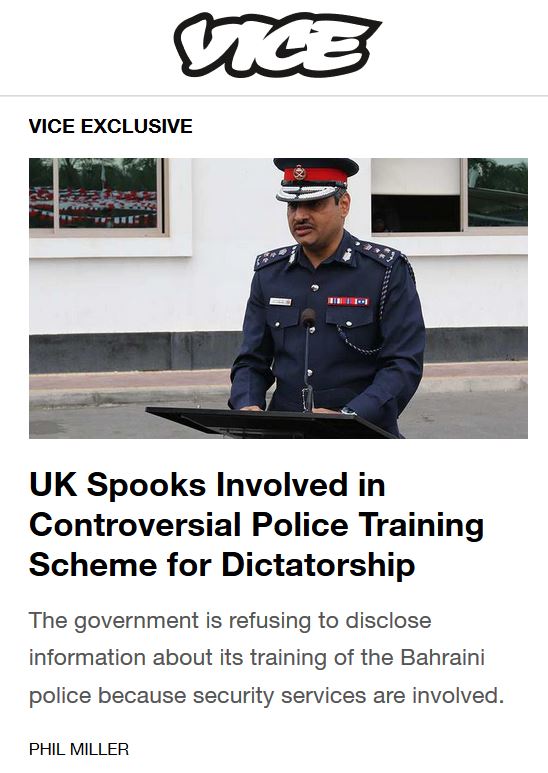Click the word 'Dictatorship' in the headline

coord(318,564)
